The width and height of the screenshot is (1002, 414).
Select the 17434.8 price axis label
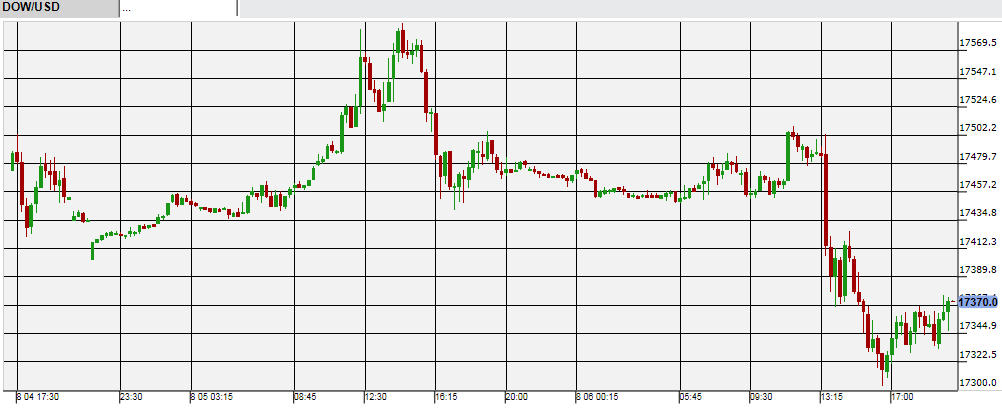(x=978, y=213)
